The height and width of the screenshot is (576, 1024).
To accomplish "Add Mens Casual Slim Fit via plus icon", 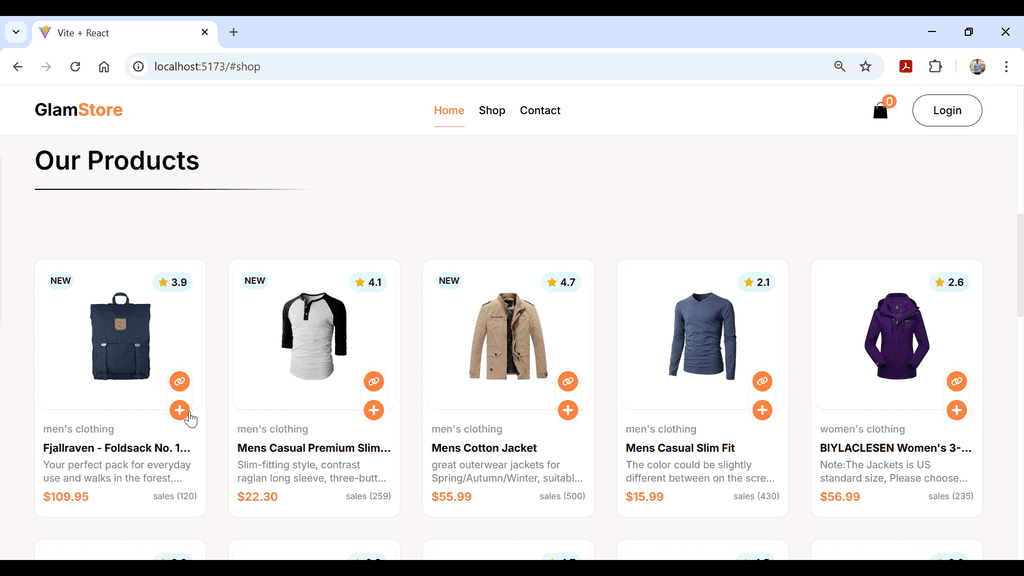I will point(762,410).
